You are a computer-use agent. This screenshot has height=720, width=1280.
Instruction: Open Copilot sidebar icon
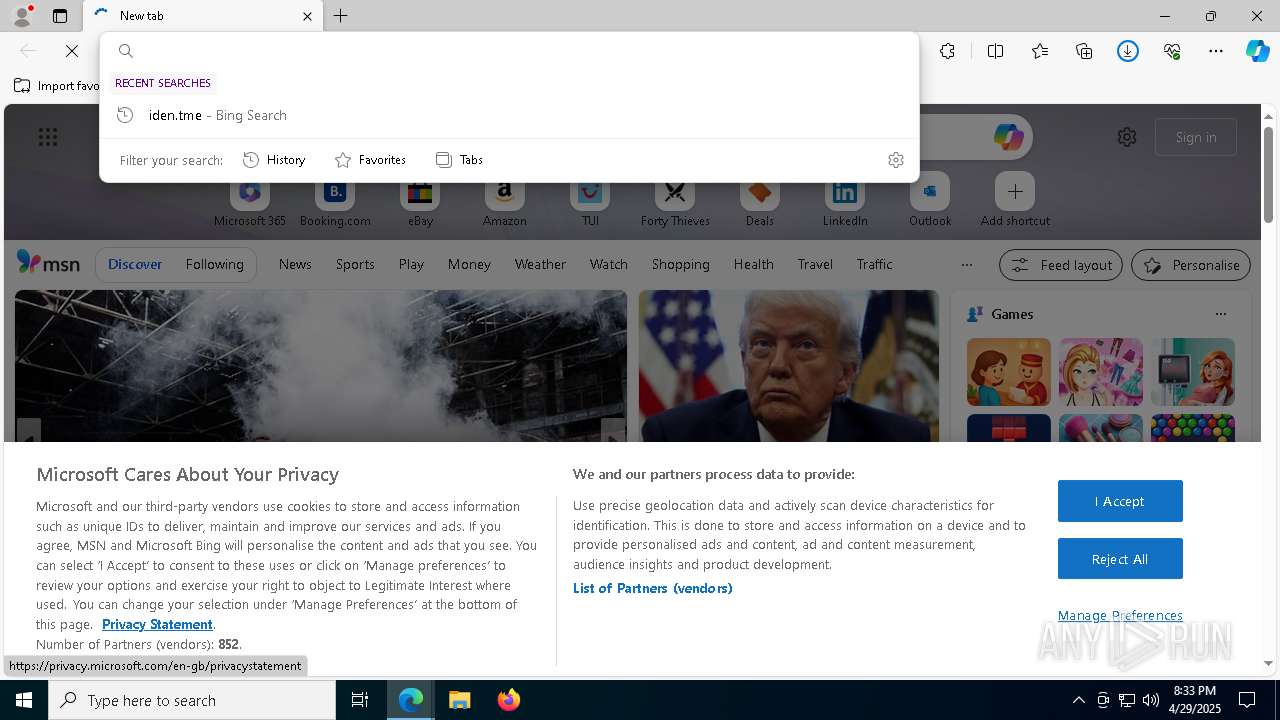click(x=1258, y=51)
